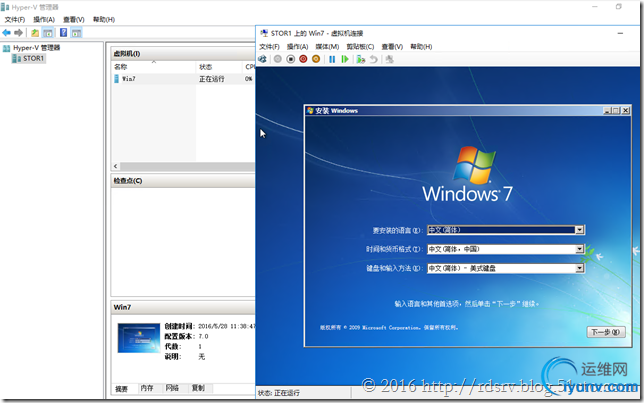Save VM state with orange icon

tap(316, 59)
